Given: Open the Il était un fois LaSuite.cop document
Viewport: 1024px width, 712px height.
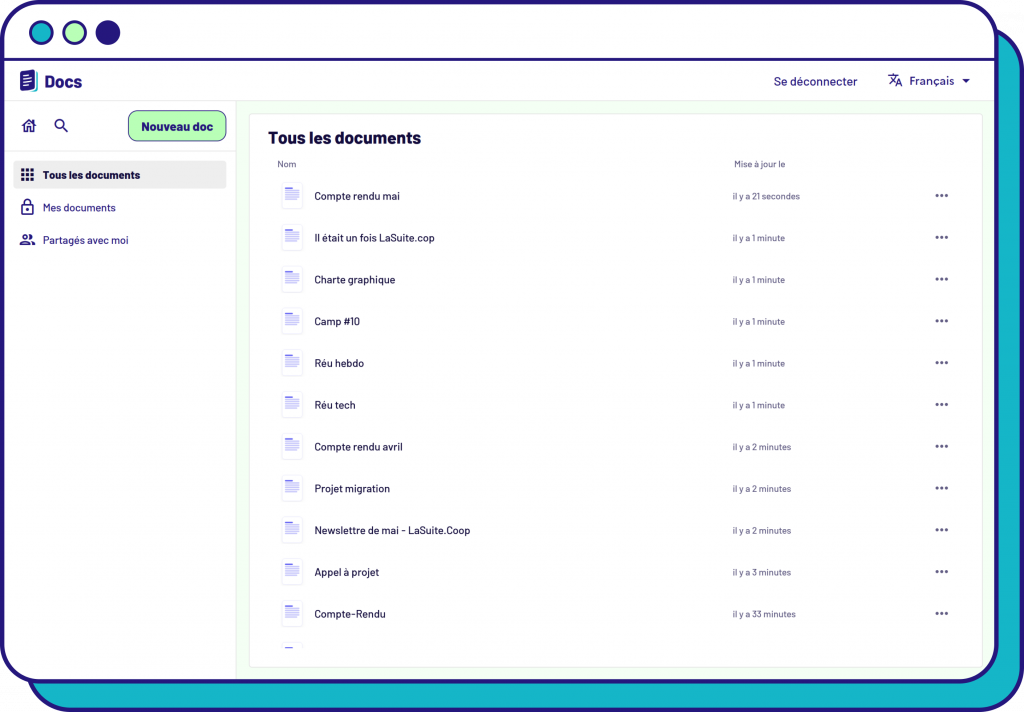Looking at the screenshot, I should tap(374, 238).
